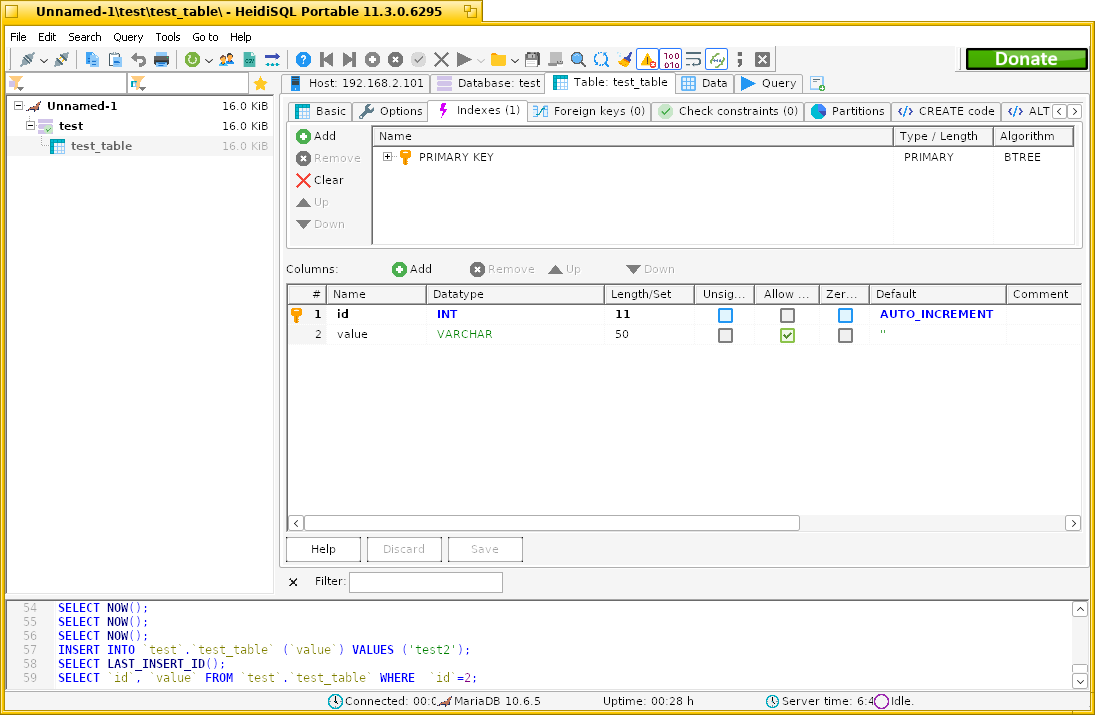1095x715 pixels.
Task: Open the Tools menu
Action: click(168, 37)
